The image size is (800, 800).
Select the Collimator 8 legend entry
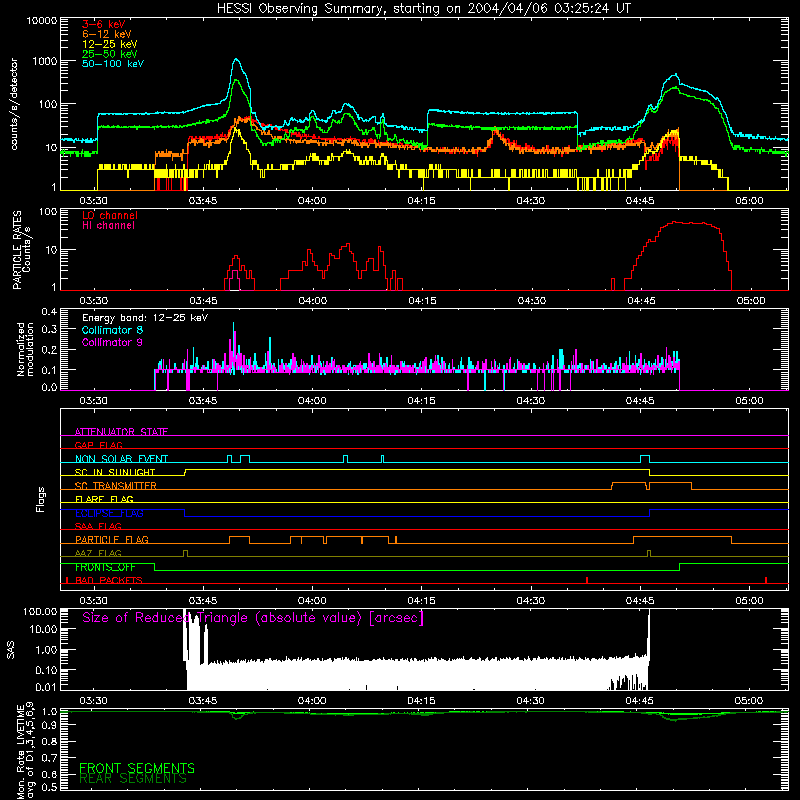112,330
